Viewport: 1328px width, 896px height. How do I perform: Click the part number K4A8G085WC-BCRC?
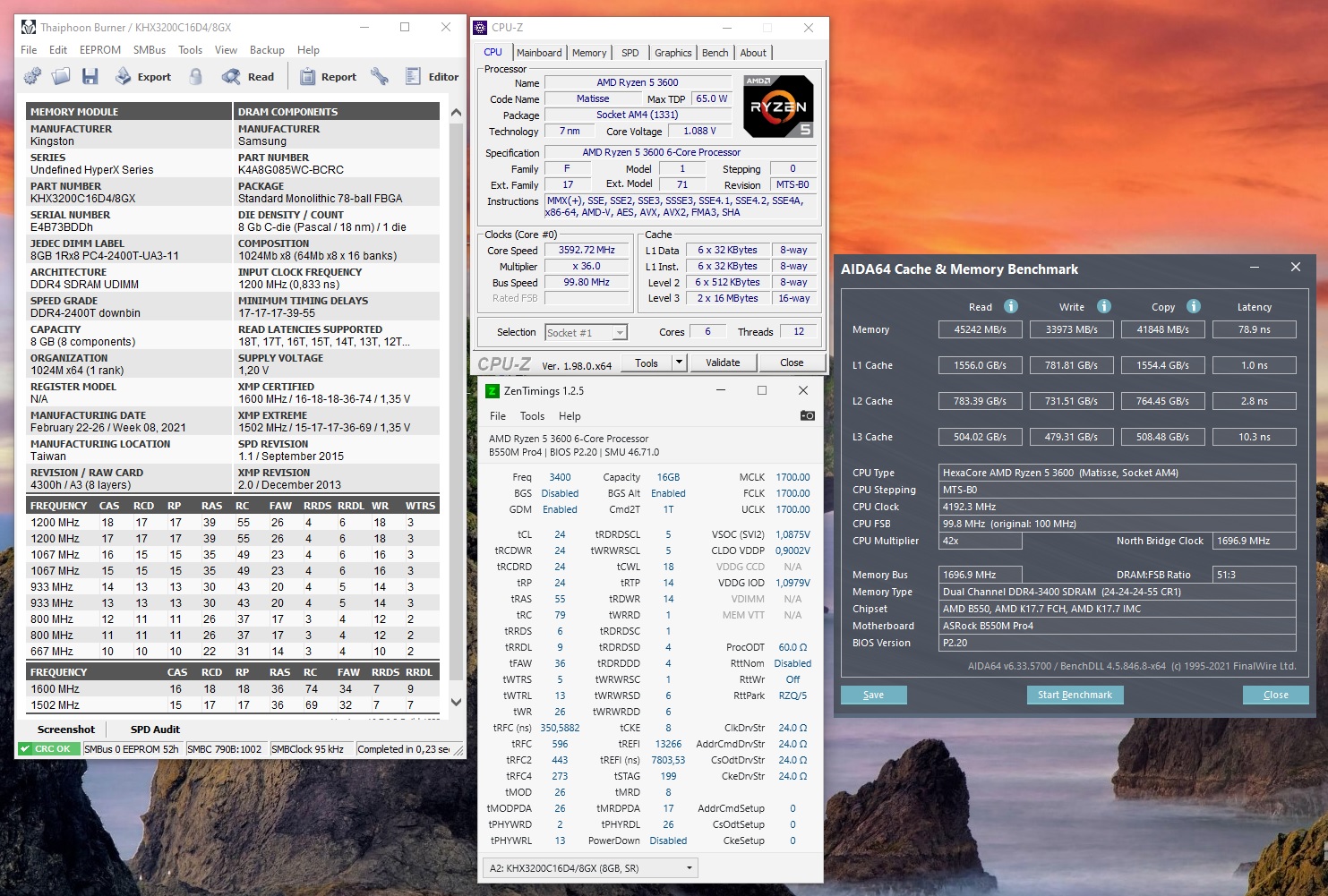(291, 169)
